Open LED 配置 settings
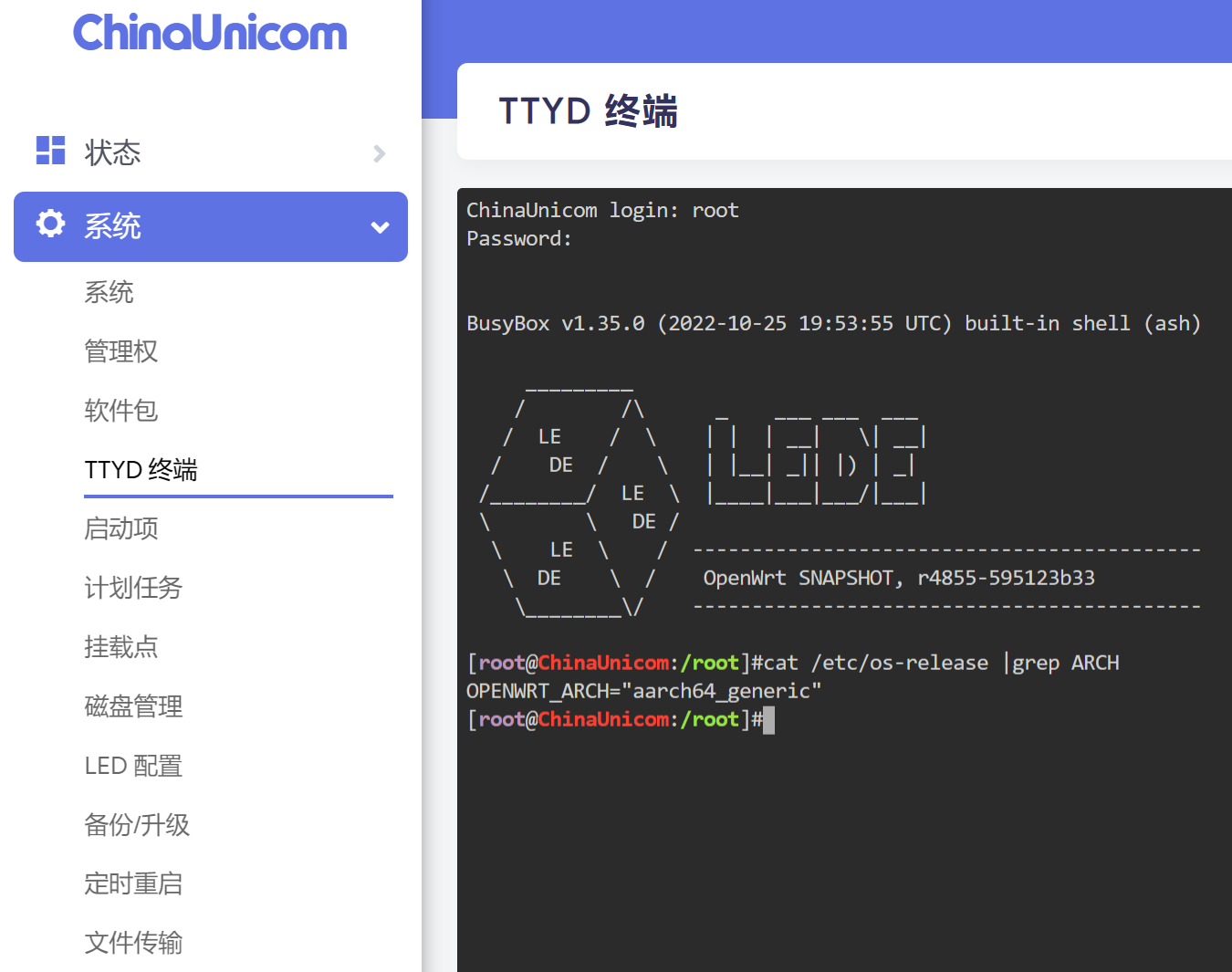The height and width of the screenshot is (972, 1232). (133, 766)
